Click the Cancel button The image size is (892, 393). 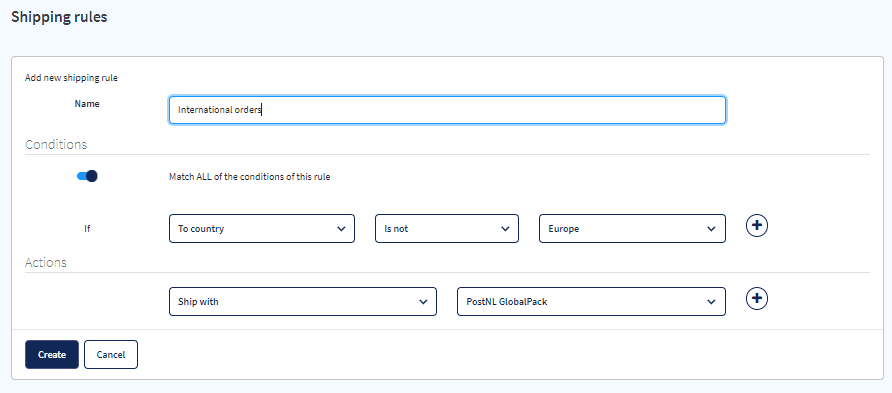111,354
